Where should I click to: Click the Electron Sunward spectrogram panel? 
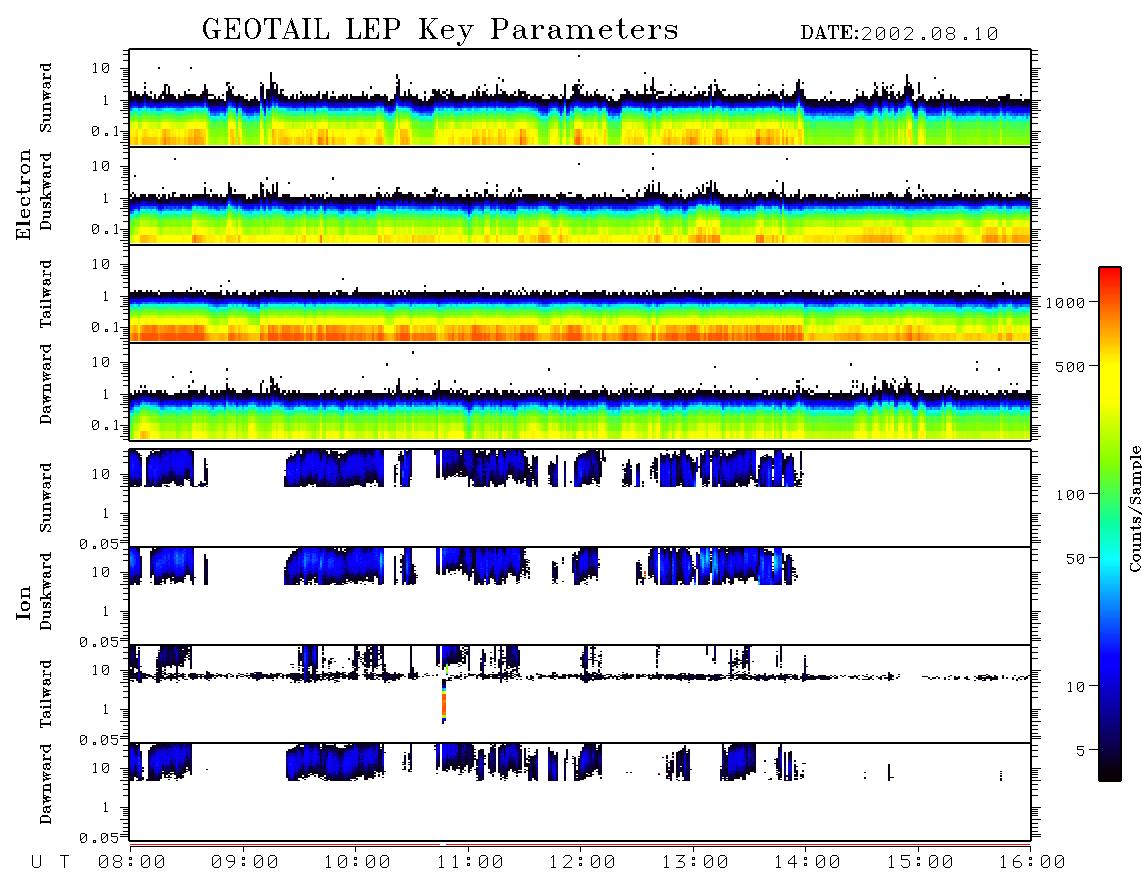coord(580,98)
